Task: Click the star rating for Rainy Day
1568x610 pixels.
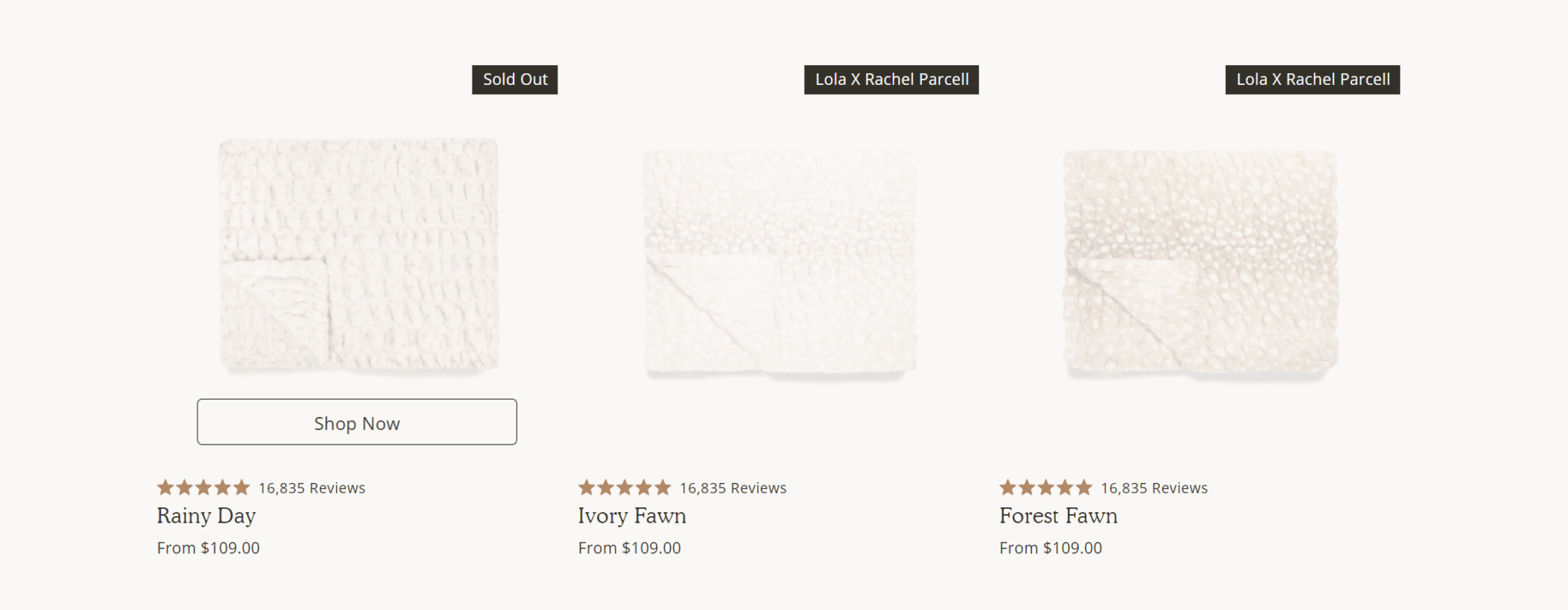Action: pos(204,488)
